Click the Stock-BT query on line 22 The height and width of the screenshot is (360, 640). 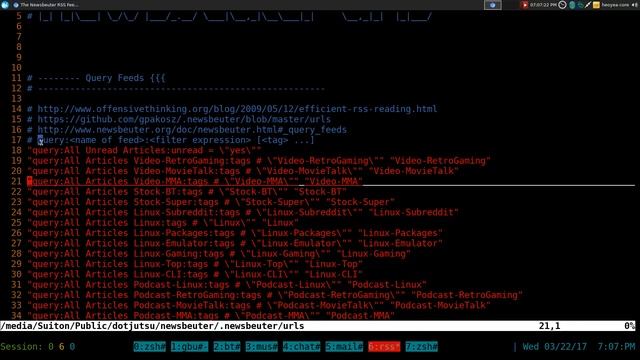pyautogui.click(x=187, y=192)
